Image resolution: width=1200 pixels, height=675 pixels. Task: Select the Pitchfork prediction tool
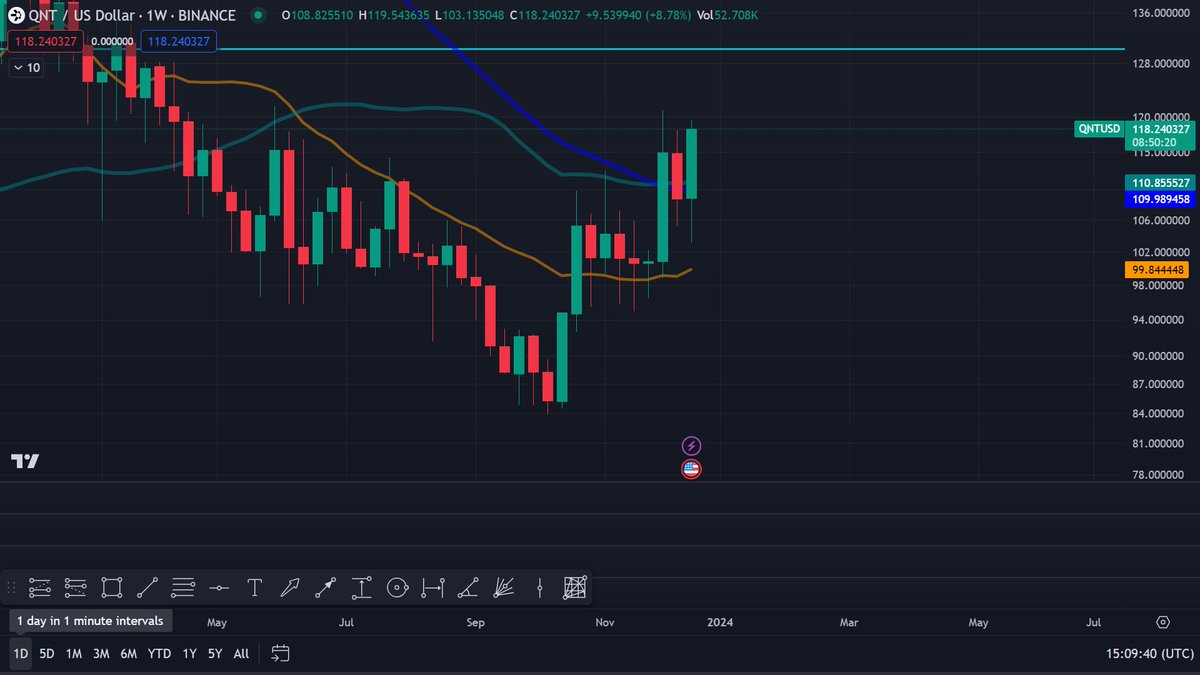pyautogui.click(x=504, y=588)
